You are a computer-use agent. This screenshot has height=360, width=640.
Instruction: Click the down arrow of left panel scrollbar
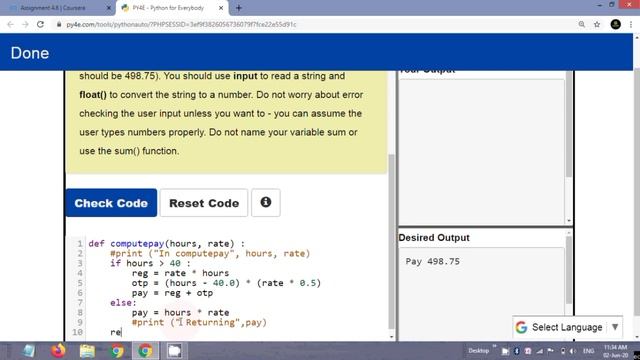click(392, 337)
